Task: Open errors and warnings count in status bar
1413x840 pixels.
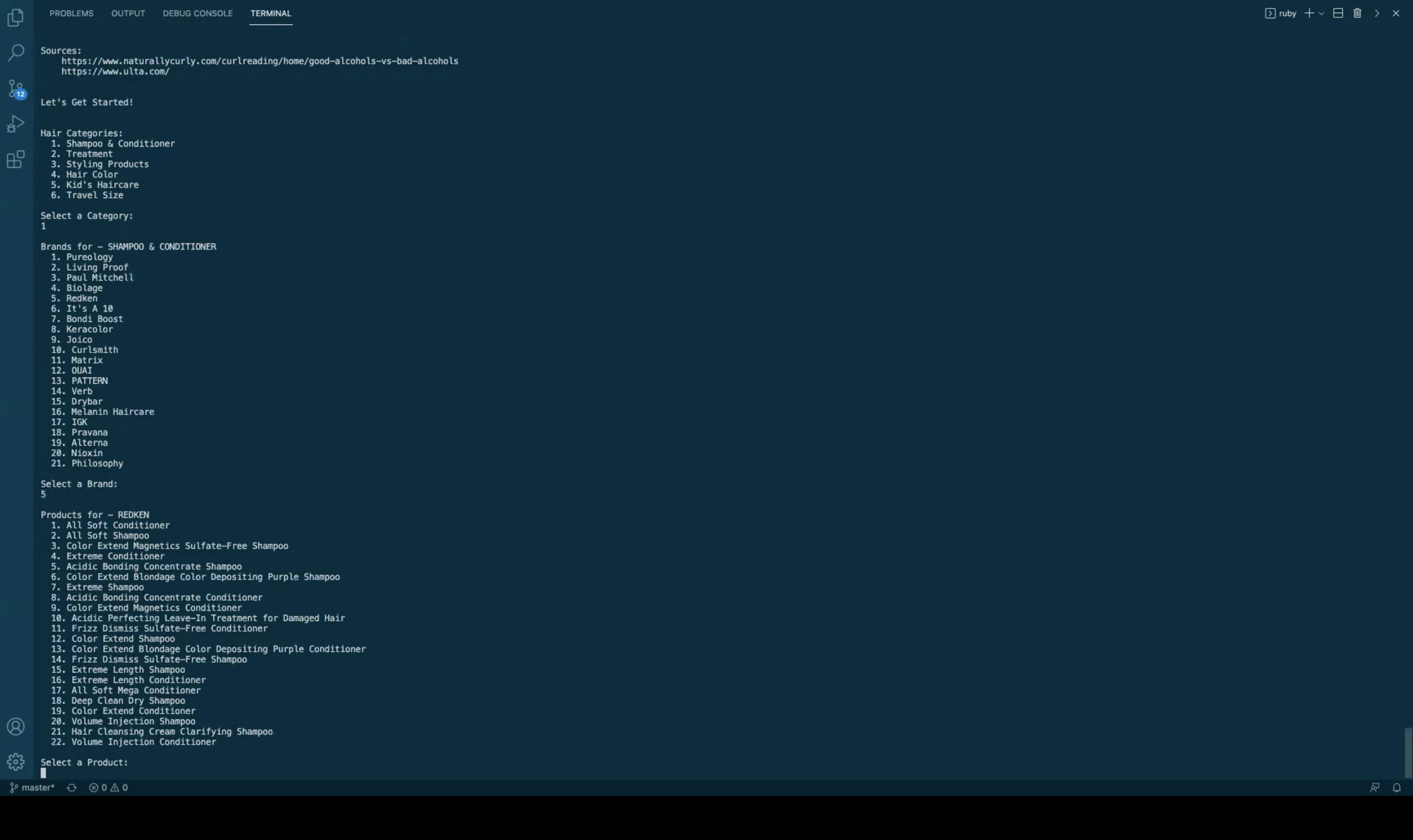Action: pyautogui.click(x=108, y=787)
